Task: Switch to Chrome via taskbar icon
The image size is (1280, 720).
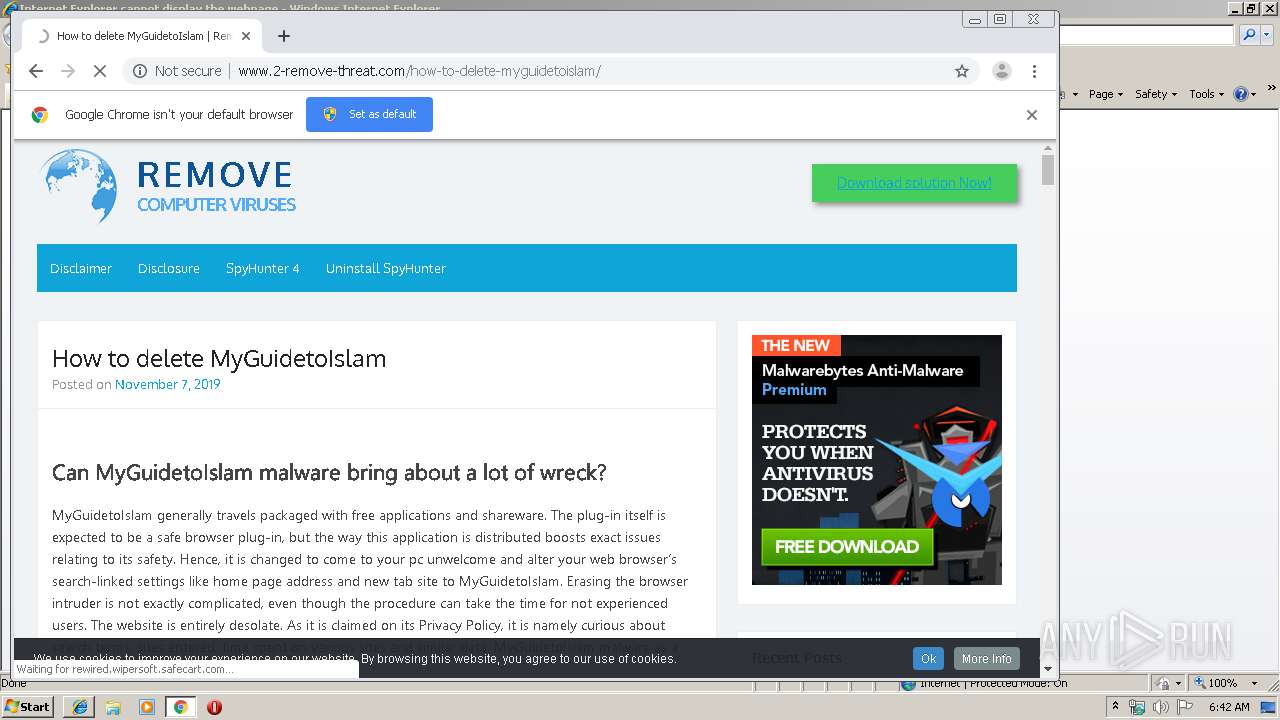Action: pos(180,707)
